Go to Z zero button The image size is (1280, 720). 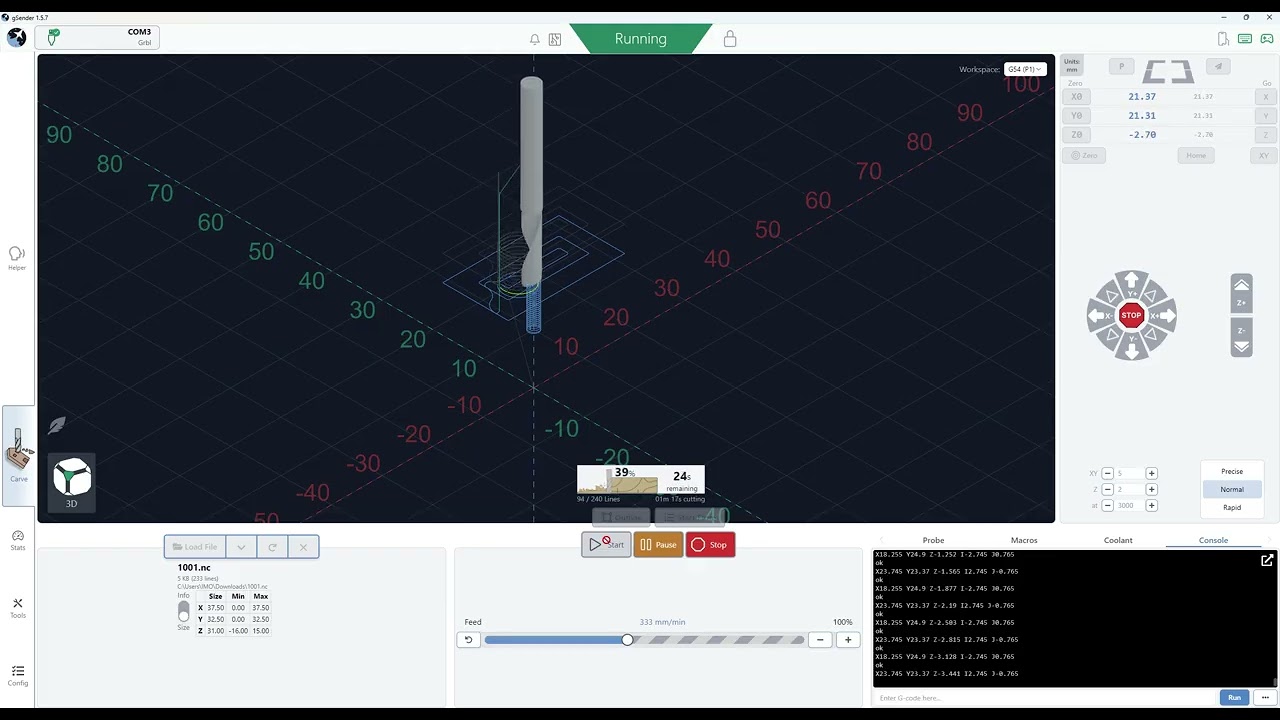coord(1265,134)
